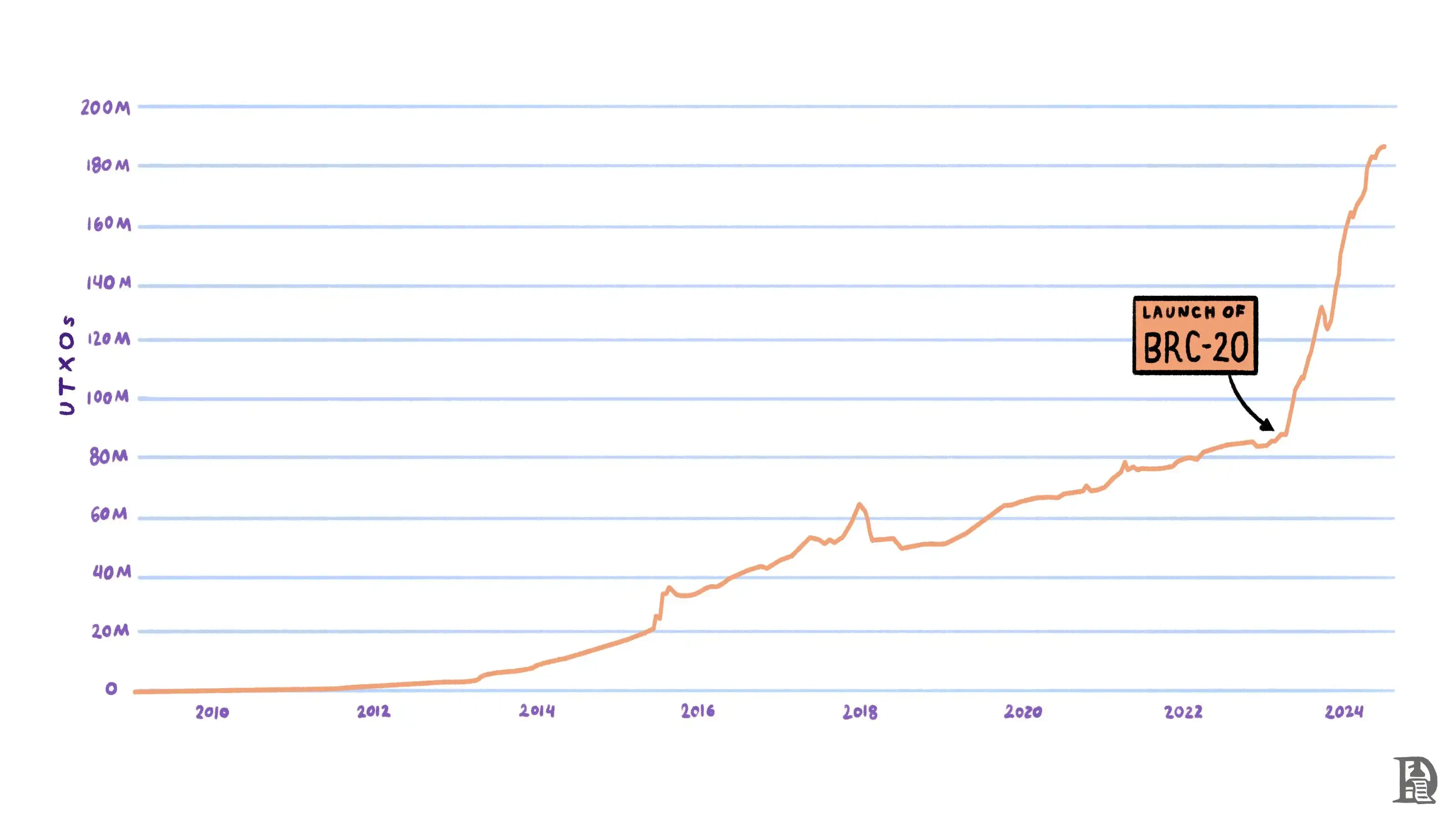
Task: Click the 40M y-axis label
Action: pyautogui.click(x=111, y=572)
